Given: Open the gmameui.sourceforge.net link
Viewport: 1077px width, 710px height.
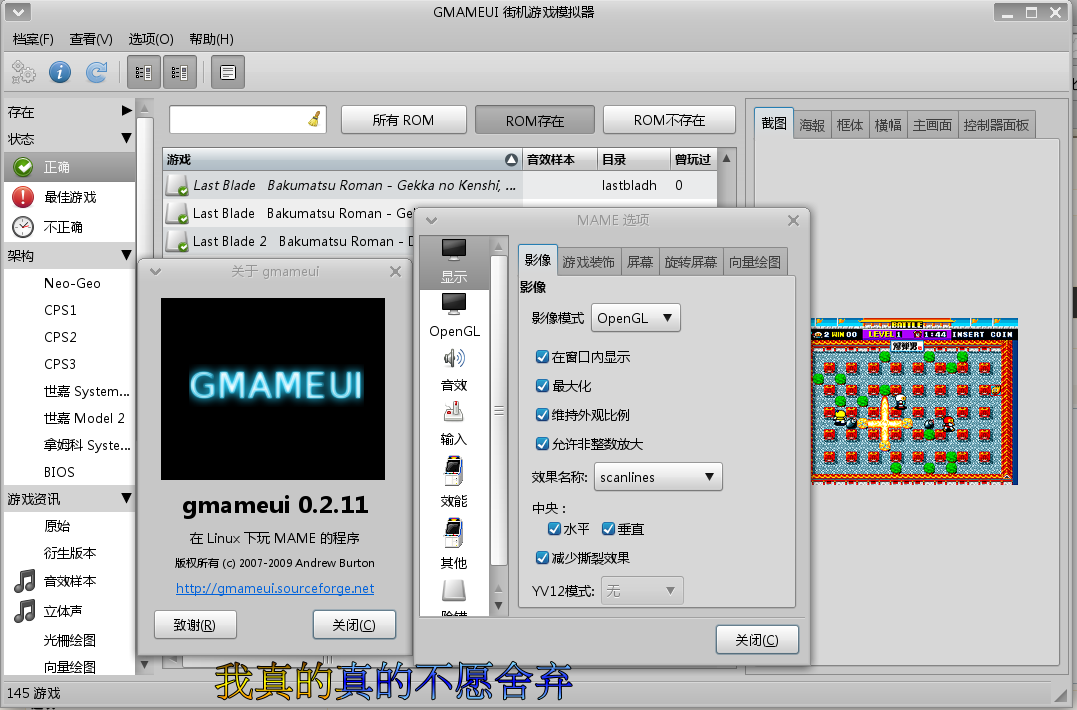Looking at the screenshot, I should tap(275, 588).
